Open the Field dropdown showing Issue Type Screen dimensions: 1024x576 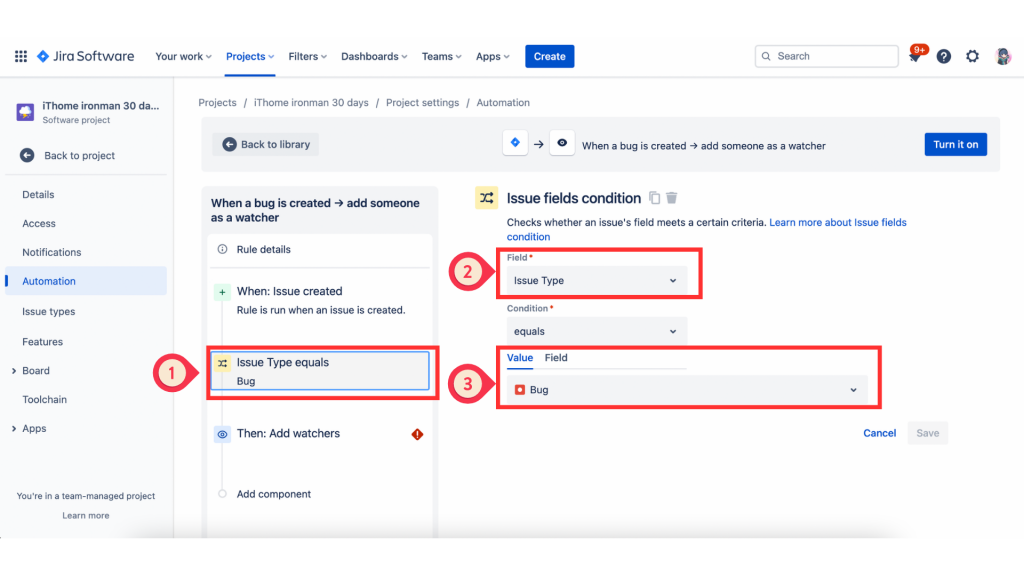tap(597, 281)
